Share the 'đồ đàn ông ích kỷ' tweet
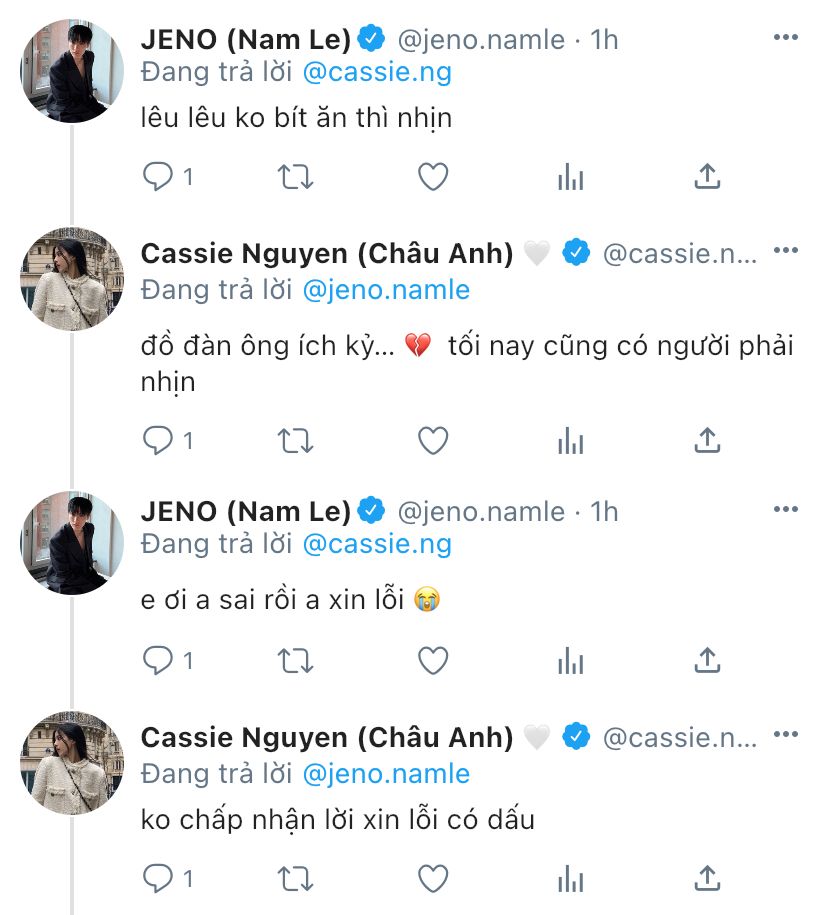The width and height of the screenshot is (828, 915). 707,440
